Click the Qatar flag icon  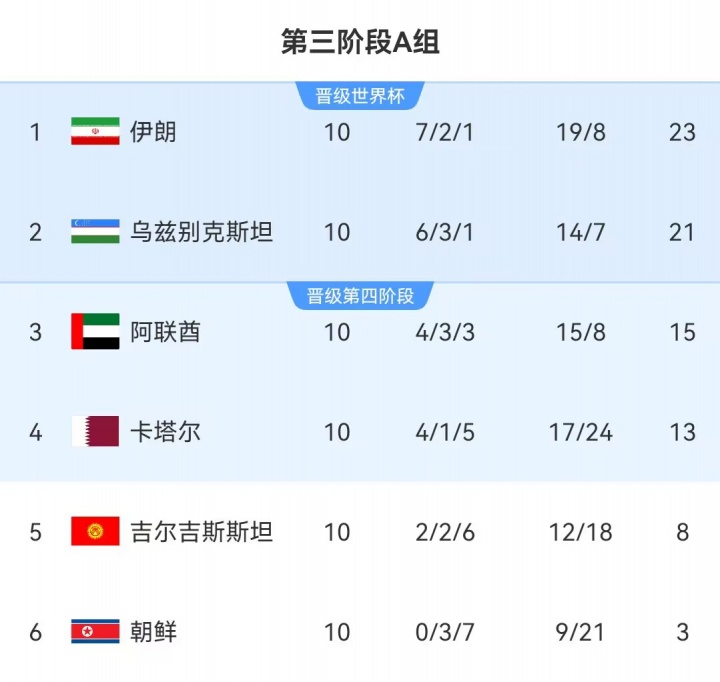[x=95, y=432]
